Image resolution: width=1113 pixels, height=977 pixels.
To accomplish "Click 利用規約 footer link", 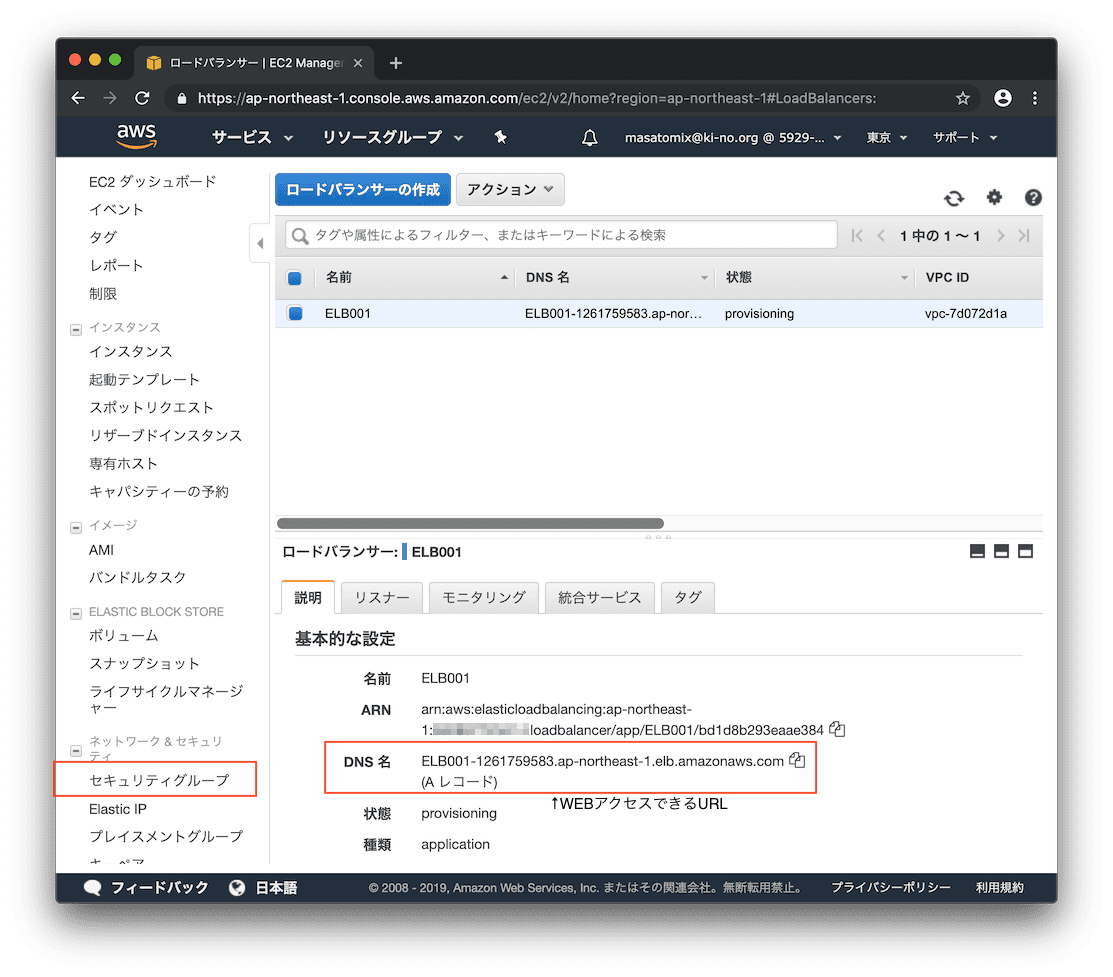I will pos(999,888).
